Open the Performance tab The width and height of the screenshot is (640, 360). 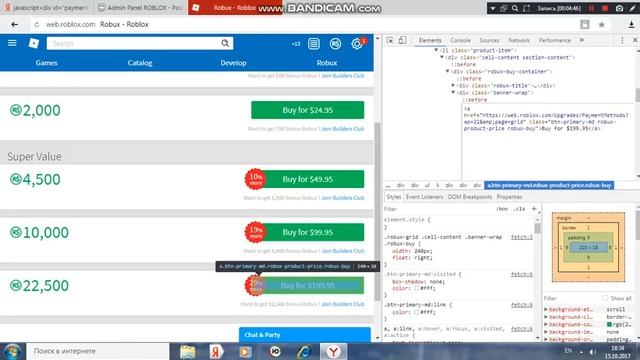554,40
